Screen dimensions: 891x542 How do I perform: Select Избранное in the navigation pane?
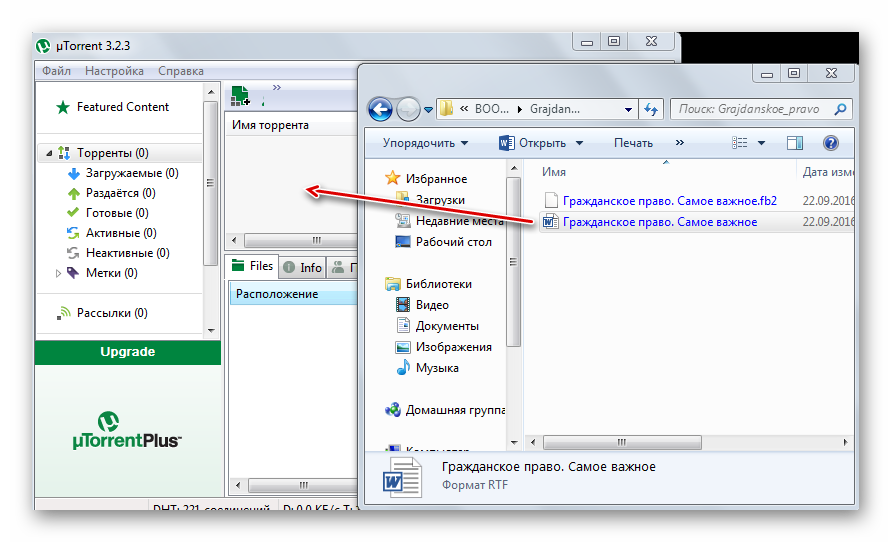(x=426, y=179)
